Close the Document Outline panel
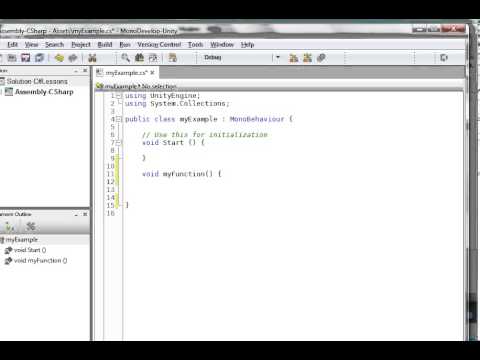This screenshot has width=480, height=360. tap(85, 214)
